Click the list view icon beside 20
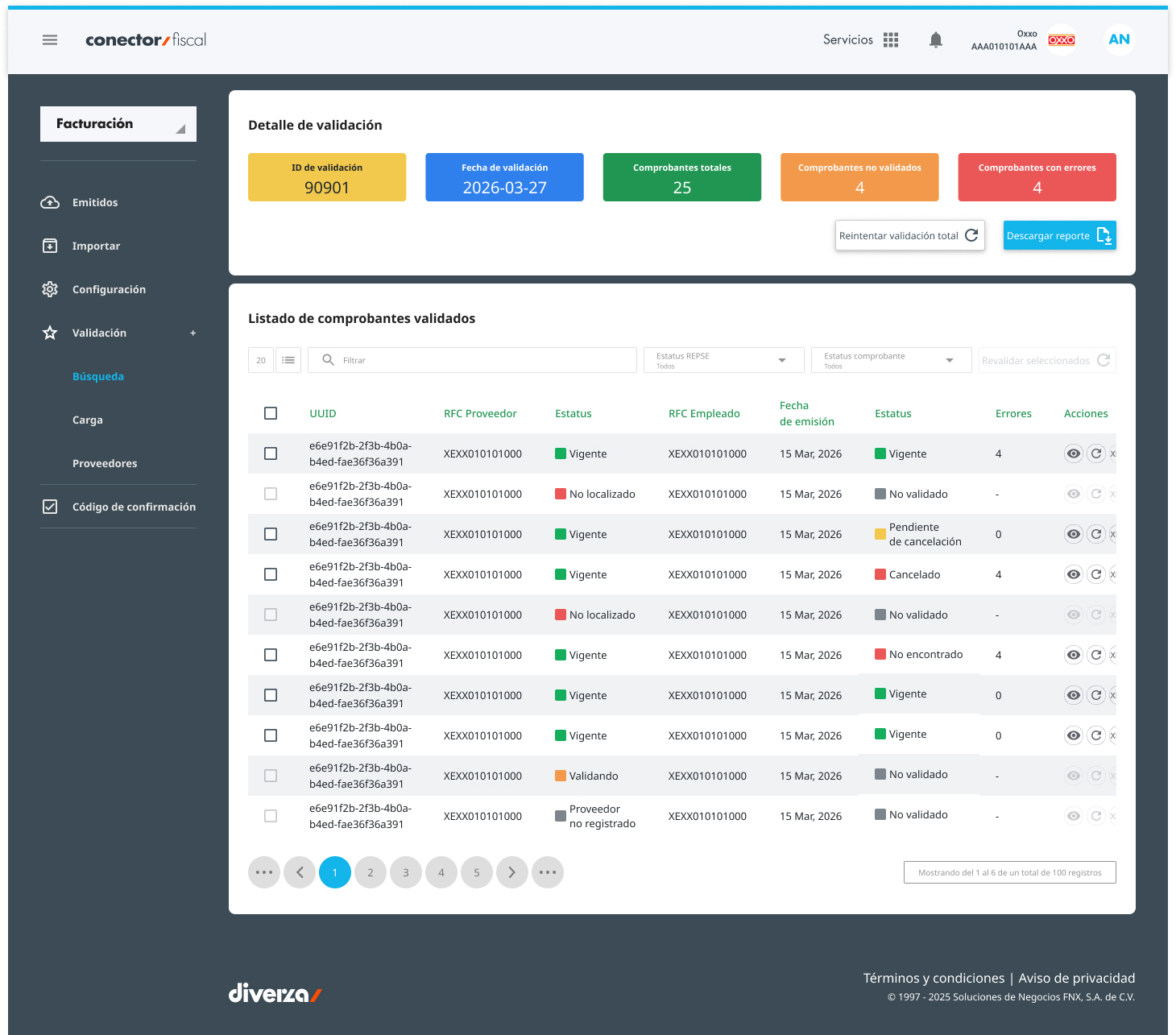 click(288, 360)
